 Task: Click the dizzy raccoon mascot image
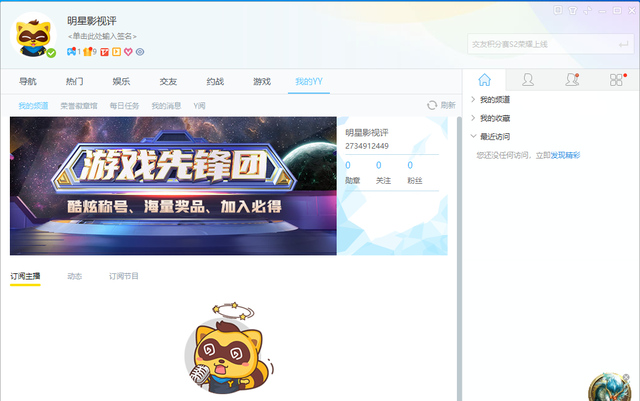click(x=229, y=348)
